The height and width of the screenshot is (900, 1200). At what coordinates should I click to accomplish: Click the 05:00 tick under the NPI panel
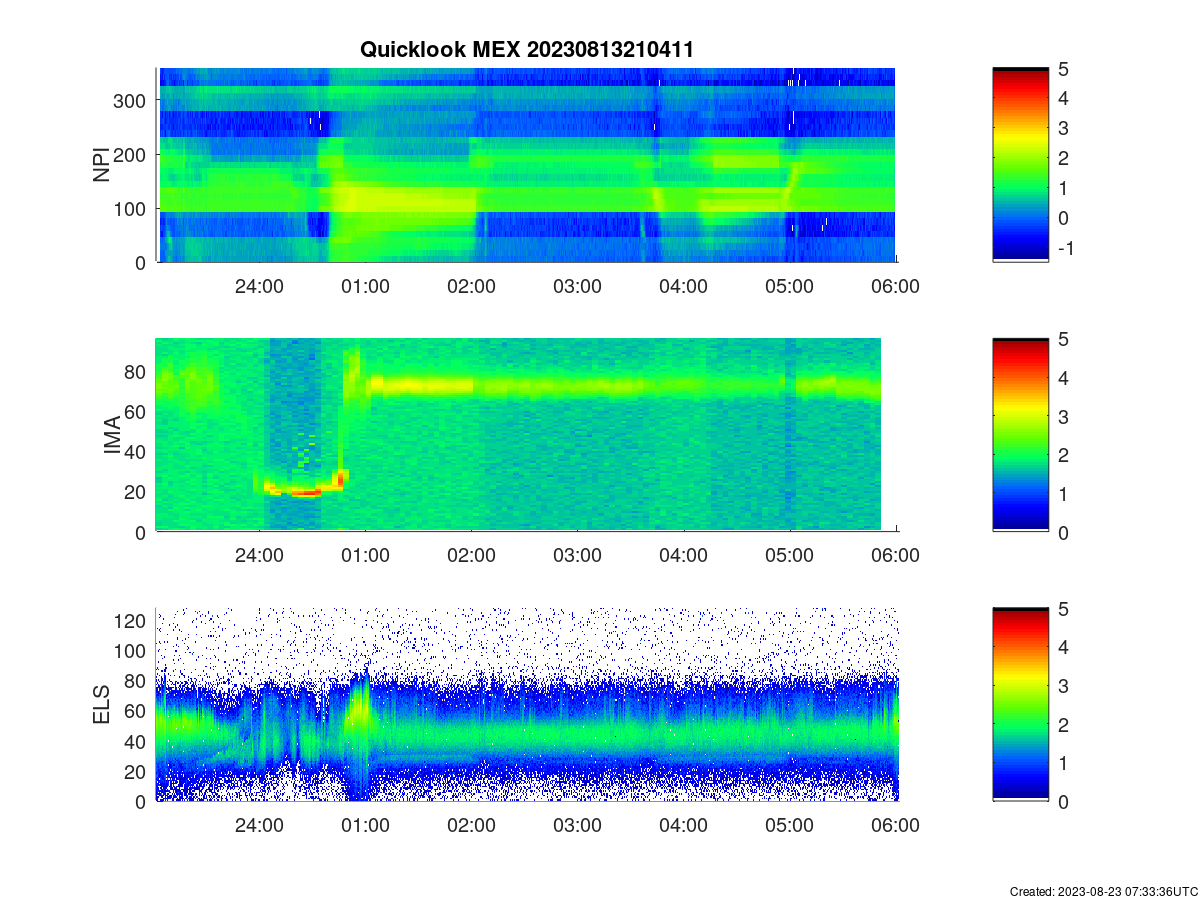point(789,286)
